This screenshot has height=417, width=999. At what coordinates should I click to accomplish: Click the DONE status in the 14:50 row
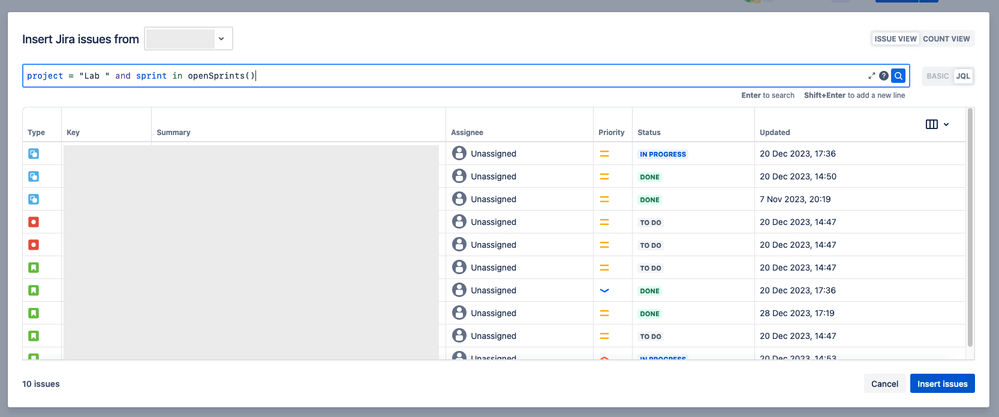coord(650,176)
